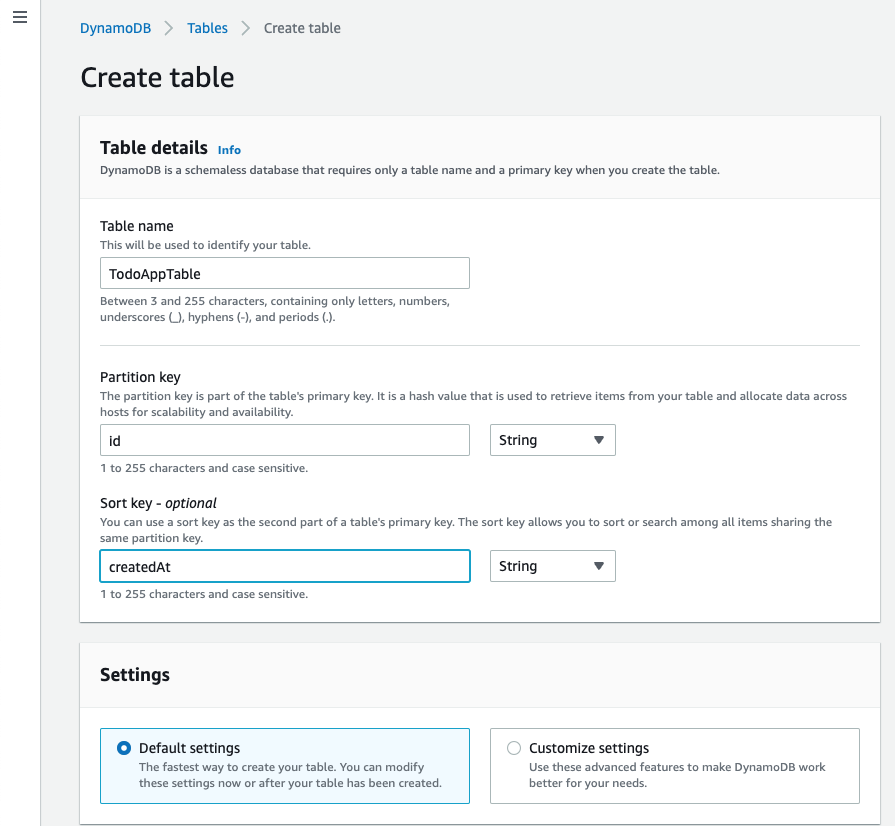The height and width of the screenshot is (826, 895).
Task: Open the hamburger side navigation menu
Action: point(20,17)
